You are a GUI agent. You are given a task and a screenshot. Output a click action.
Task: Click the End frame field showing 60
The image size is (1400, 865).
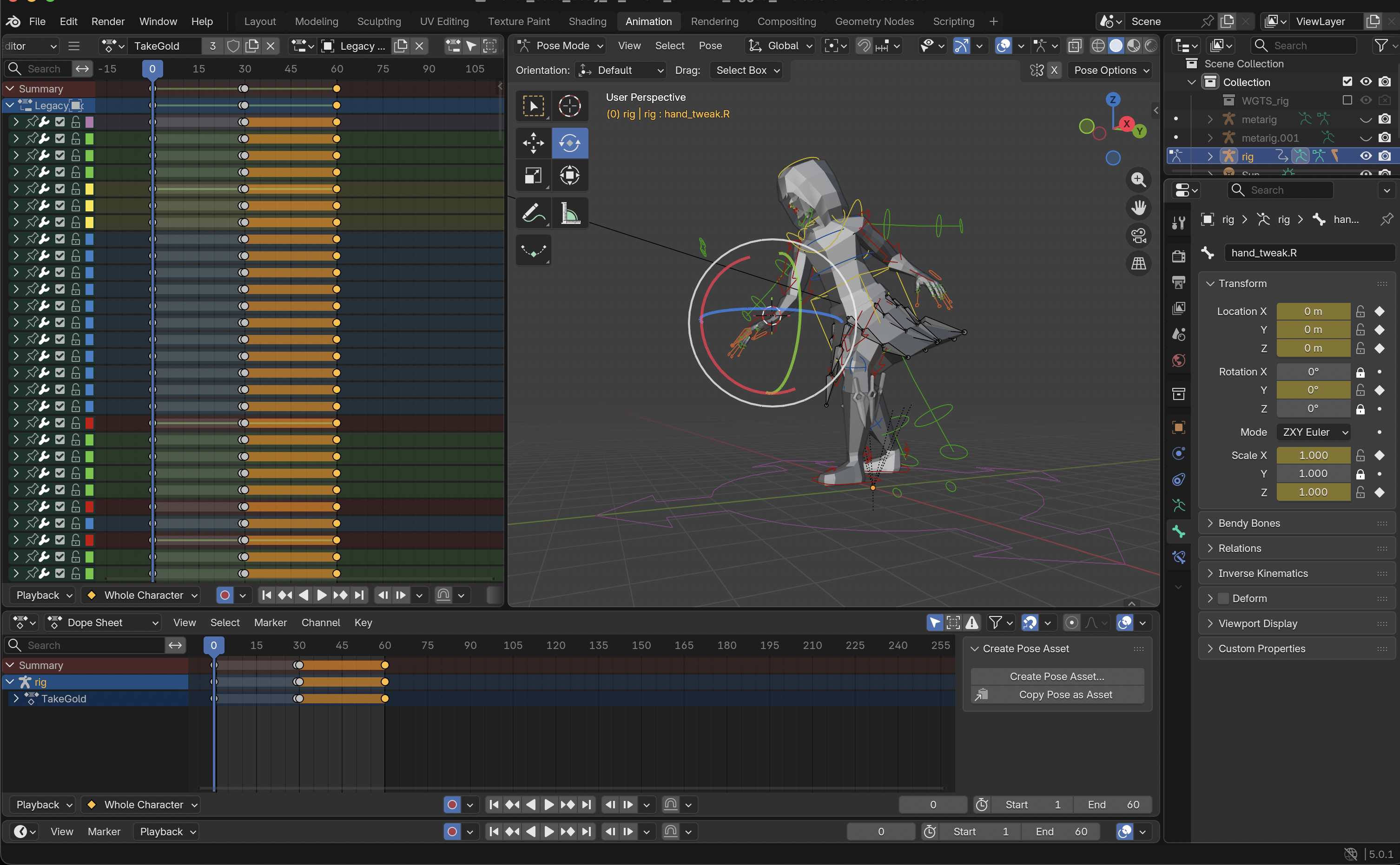(1112, 804)
